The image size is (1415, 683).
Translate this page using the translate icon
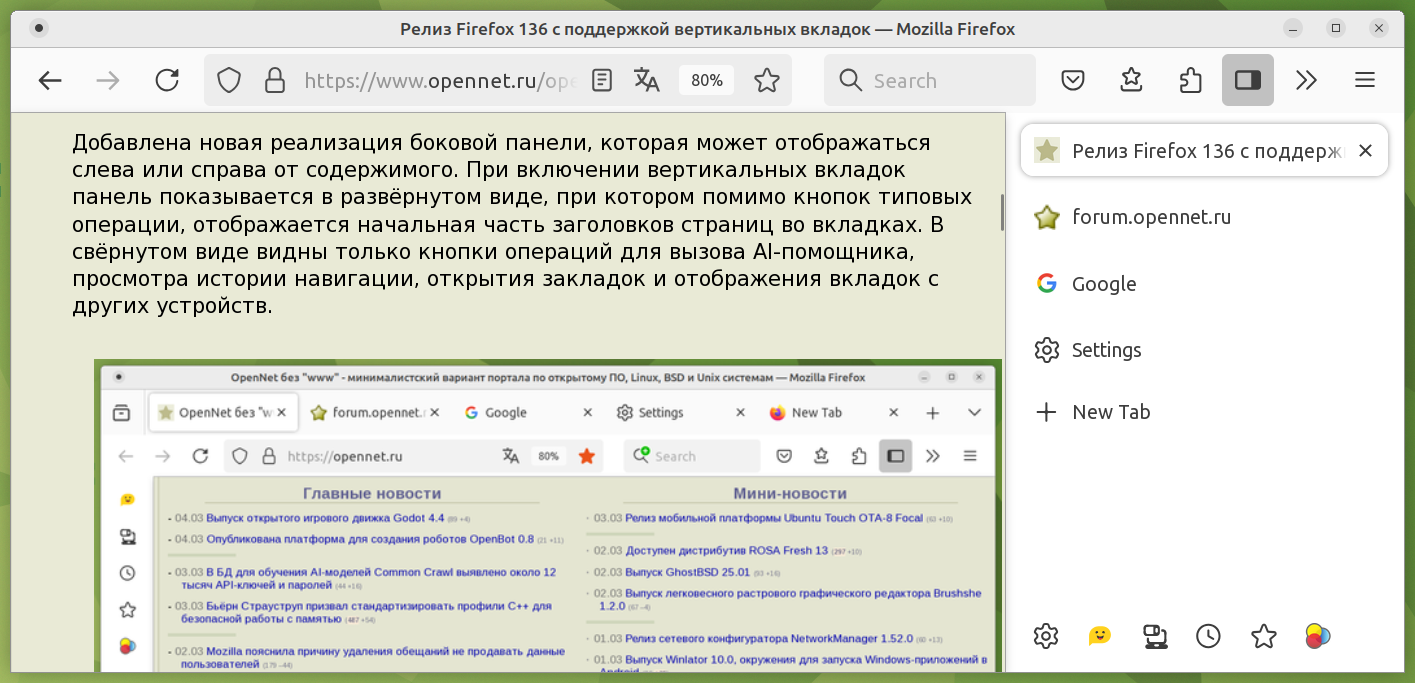(647, 81)
